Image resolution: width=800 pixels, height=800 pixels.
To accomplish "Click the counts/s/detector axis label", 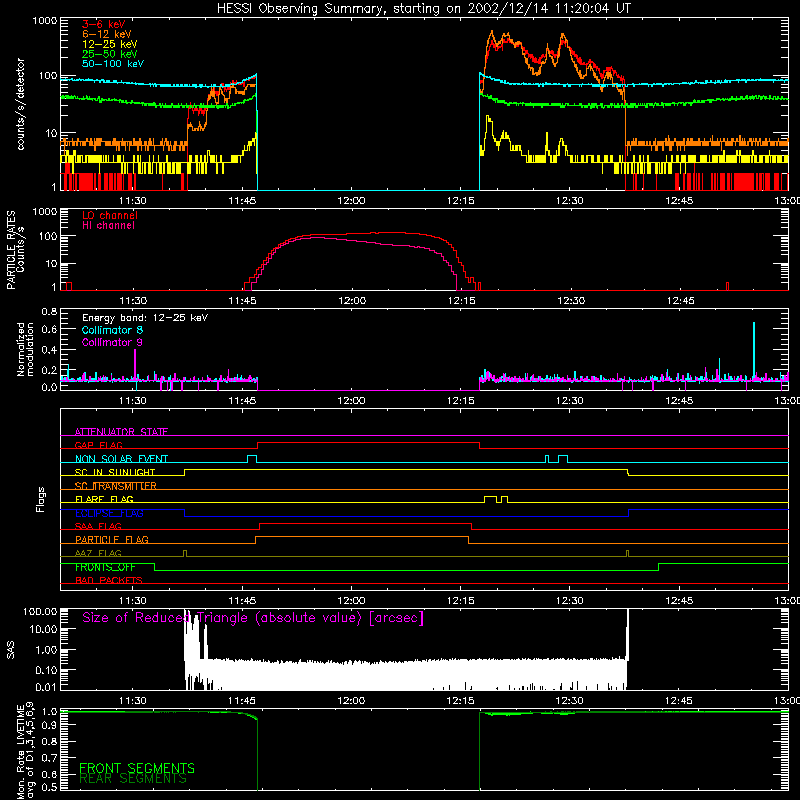I will 20,104.
